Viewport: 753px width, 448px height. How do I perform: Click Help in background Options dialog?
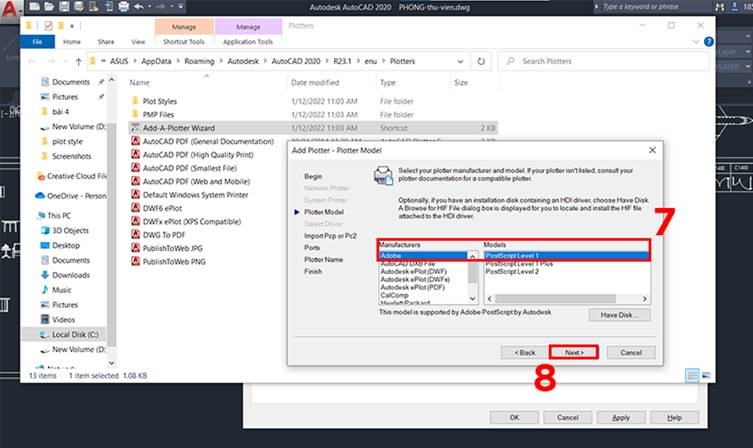674,417
